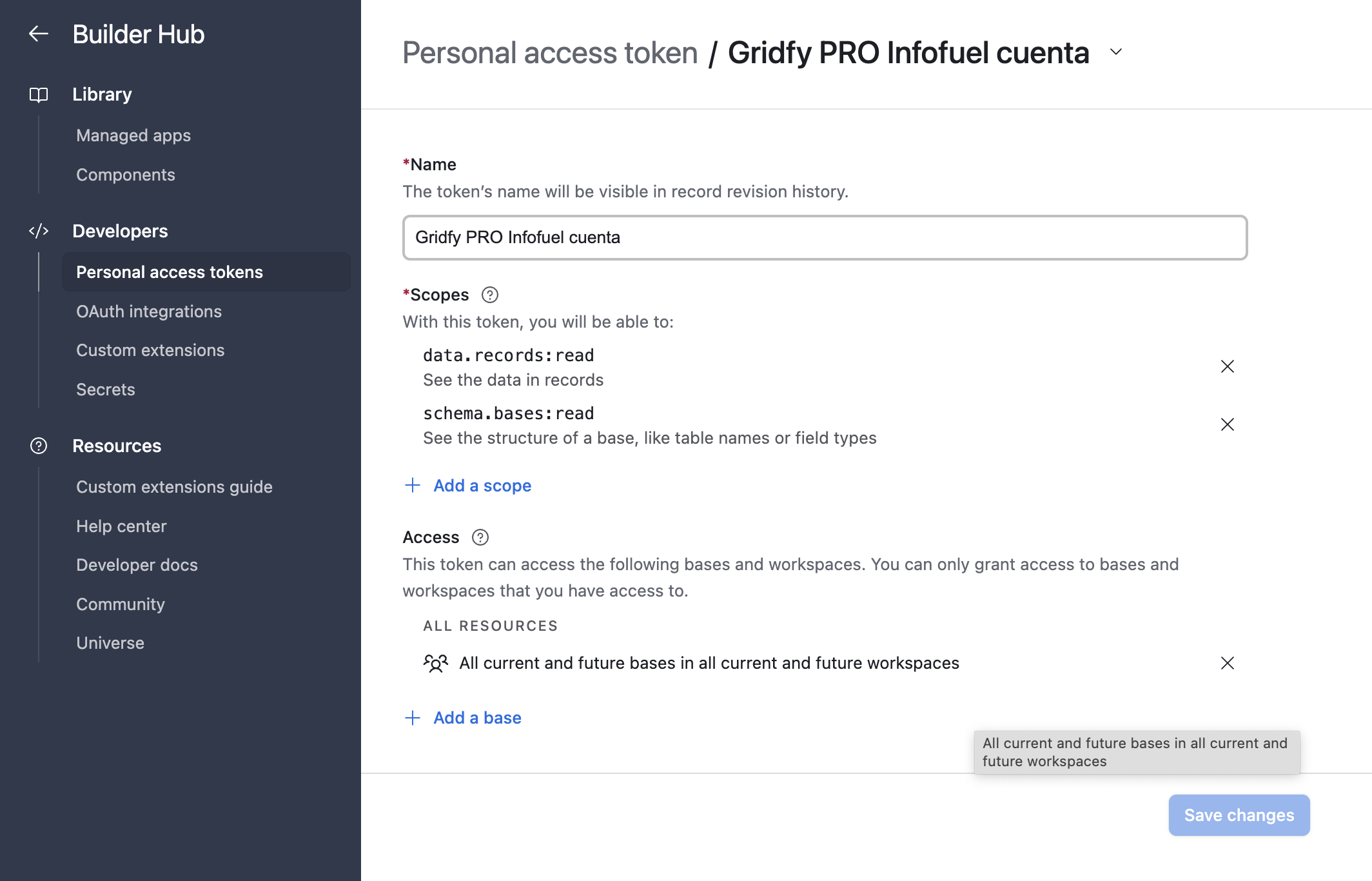Remove the schema.bases:read scope
Screen dimensions: 1372x881
1227,424
